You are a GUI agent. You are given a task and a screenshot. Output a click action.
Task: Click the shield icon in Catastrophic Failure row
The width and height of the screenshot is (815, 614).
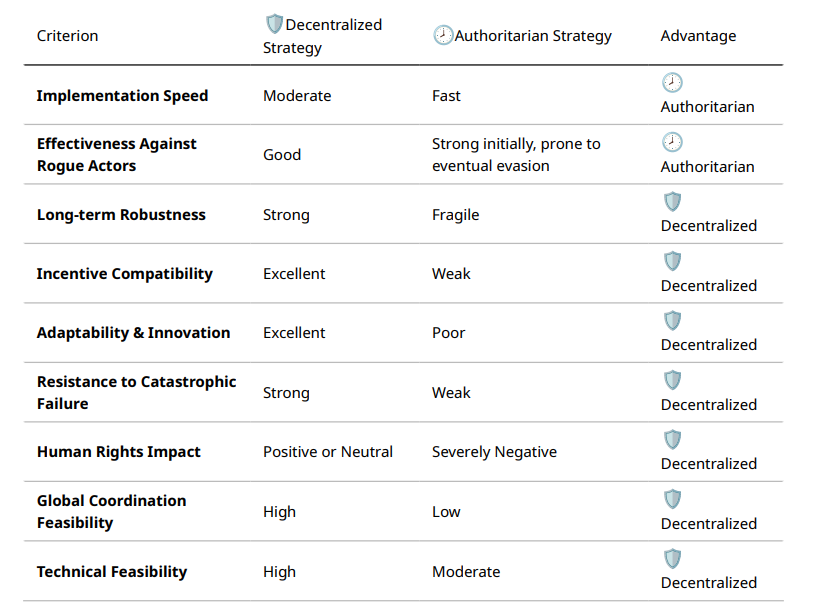pyautogui.click(x=672, y=381)
